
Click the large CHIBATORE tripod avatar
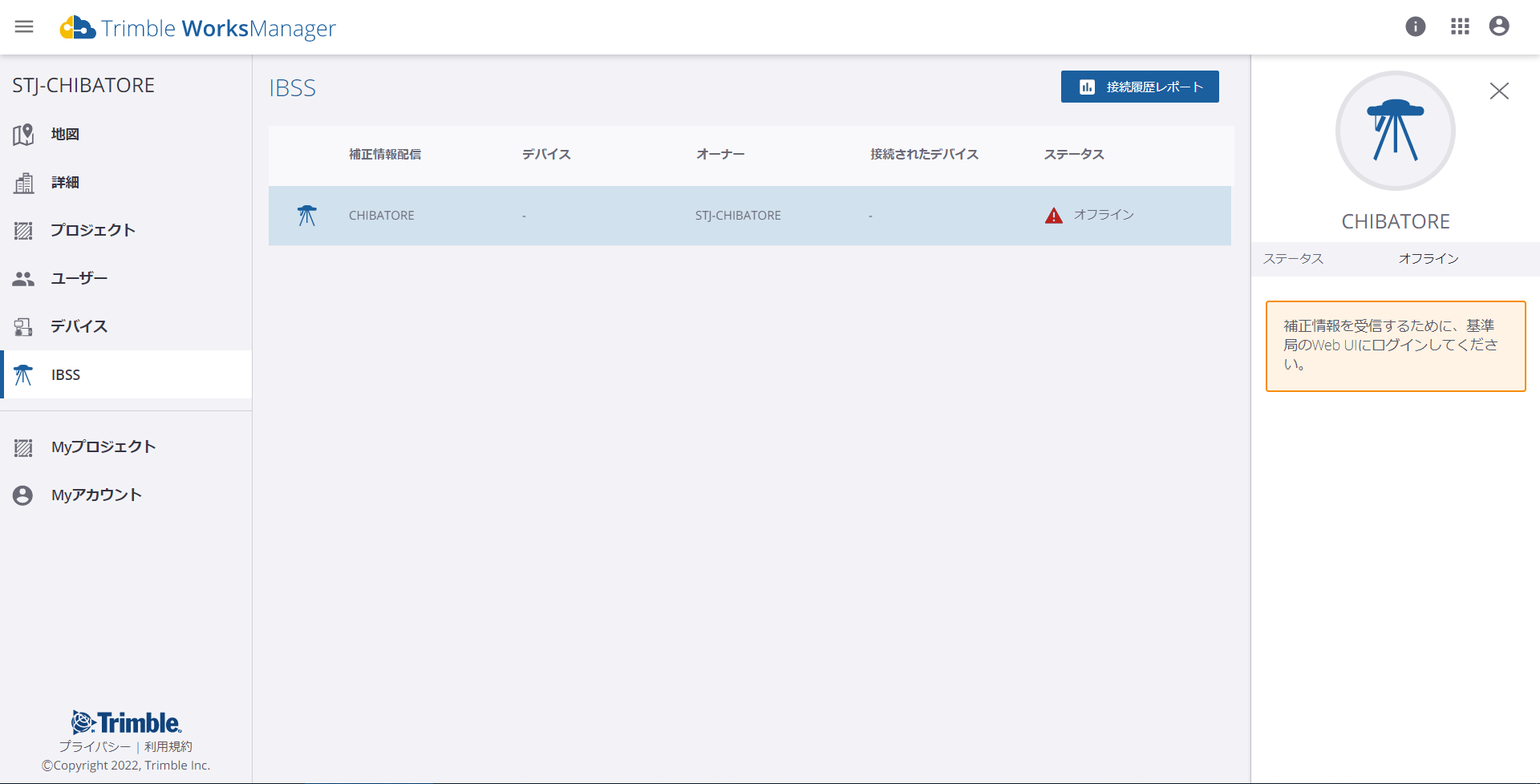click(x=1395, y=131)
